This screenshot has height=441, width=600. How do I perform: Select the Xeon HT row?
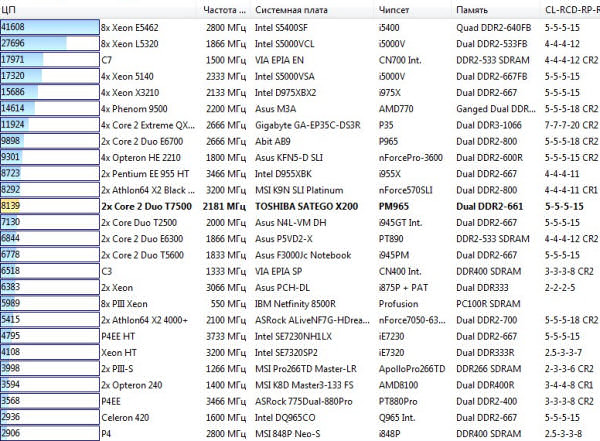[300, 353]
